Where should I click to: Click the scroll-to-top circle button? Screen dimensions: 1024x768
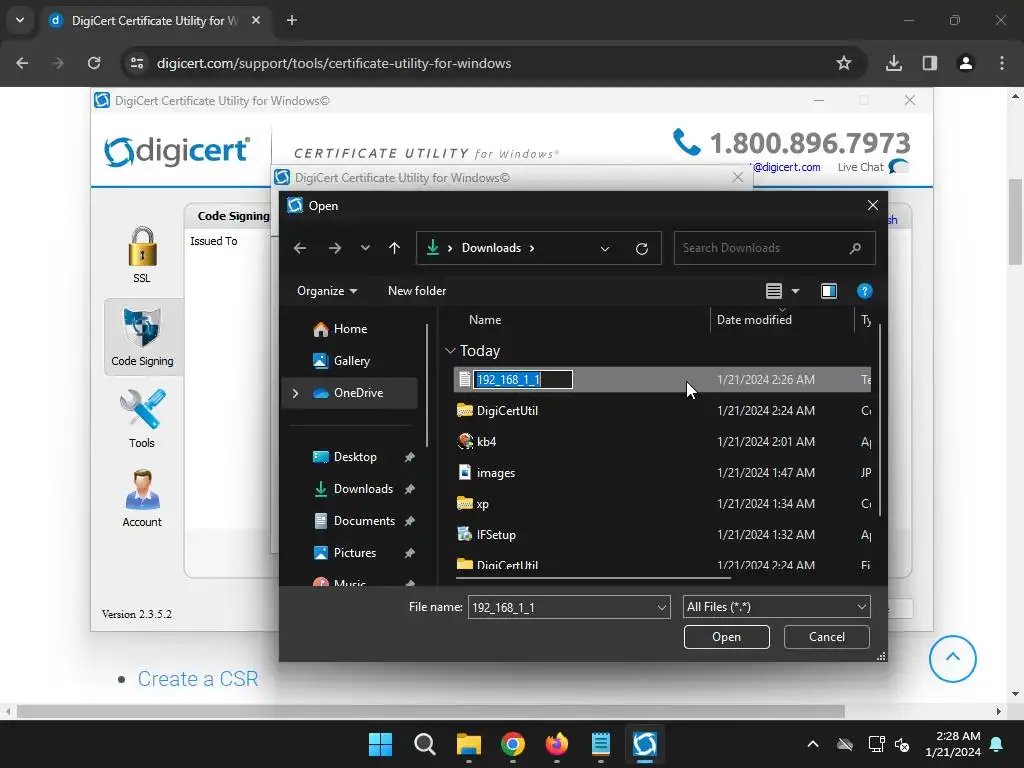coord(953,659)
